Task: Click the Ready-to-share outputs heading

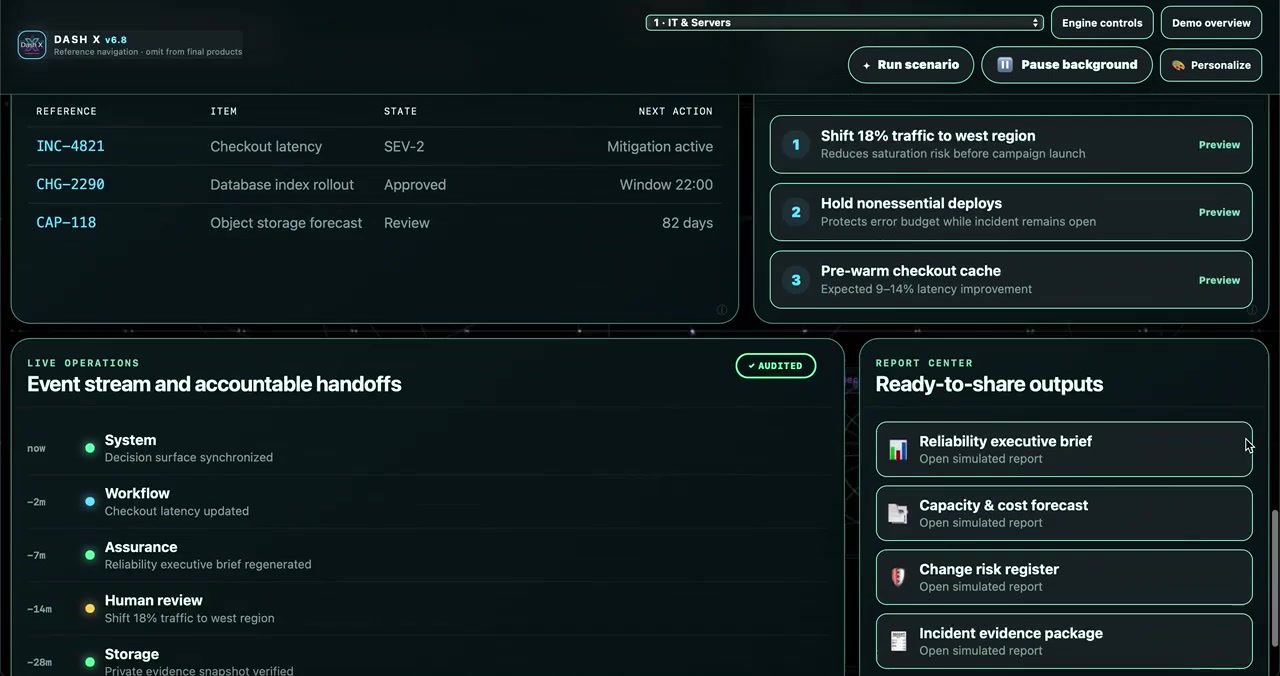Action: pyautogui.click(x=989, y=384)
